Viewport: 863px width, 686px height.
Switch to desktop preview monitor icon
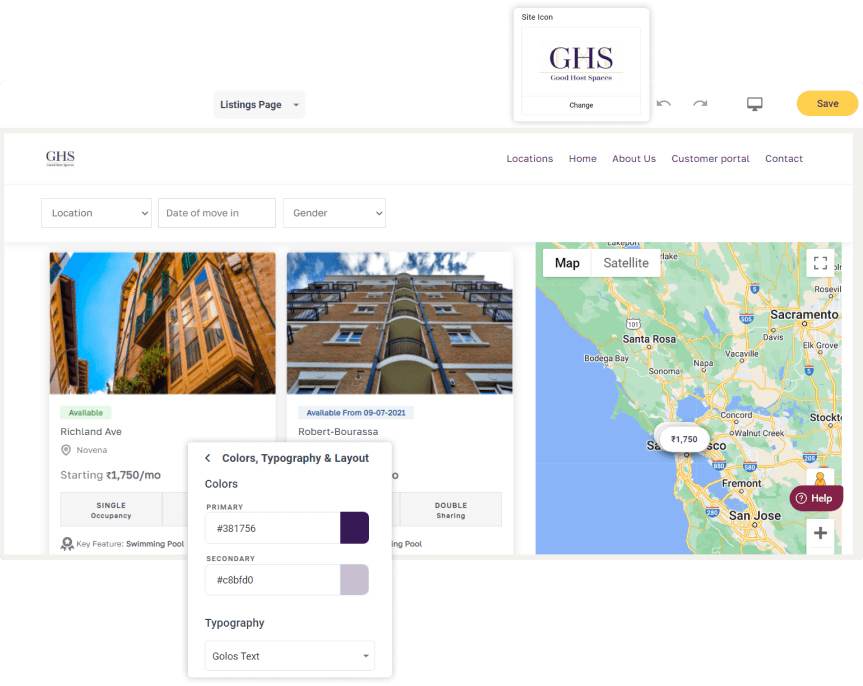click(755, 104)
